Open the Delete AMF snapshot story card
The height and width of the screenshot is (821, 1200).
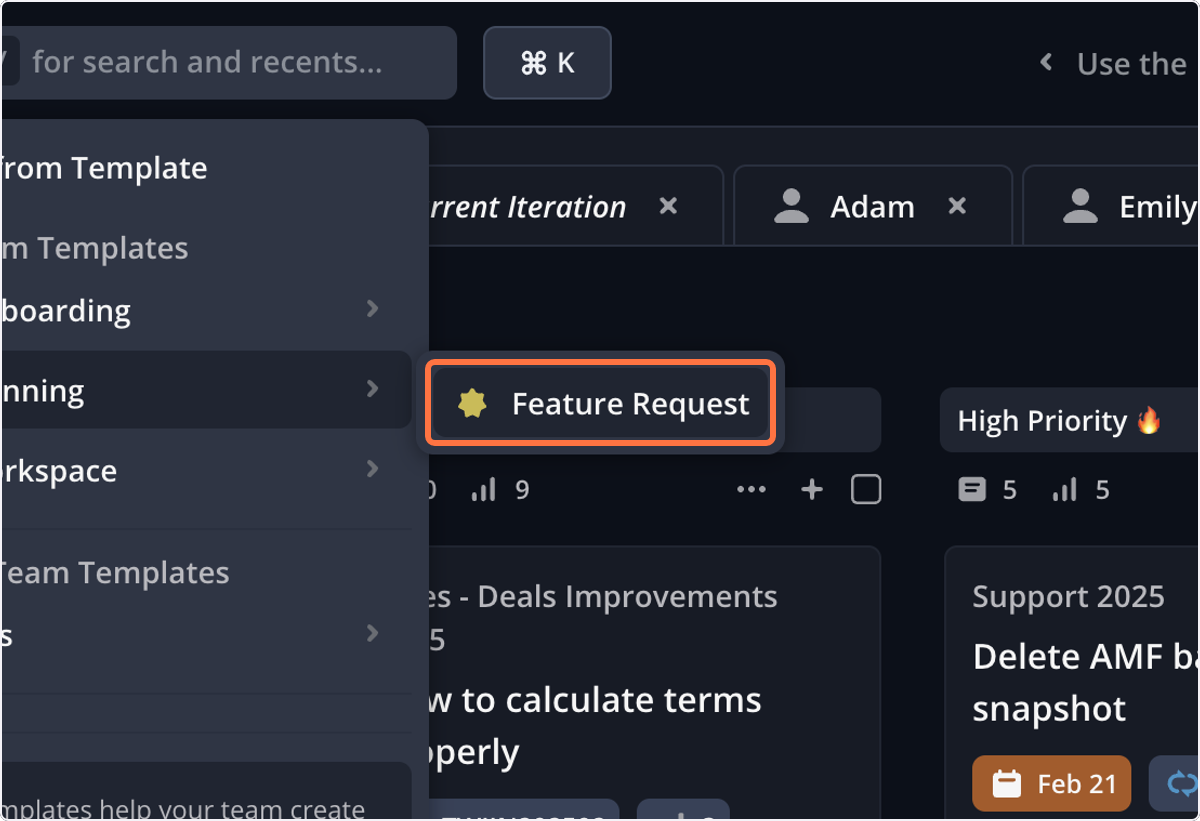point(1073,683)
